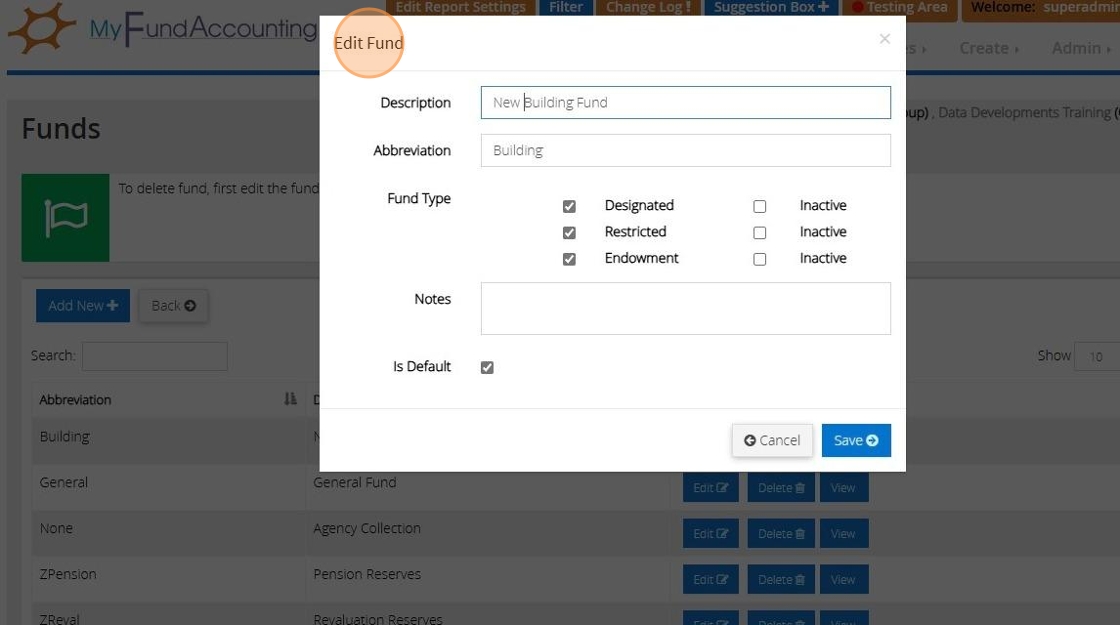The width and height of the screenshot is (1120, 625).
Task: Delete the General Fund row
Action: click(781, 488)
